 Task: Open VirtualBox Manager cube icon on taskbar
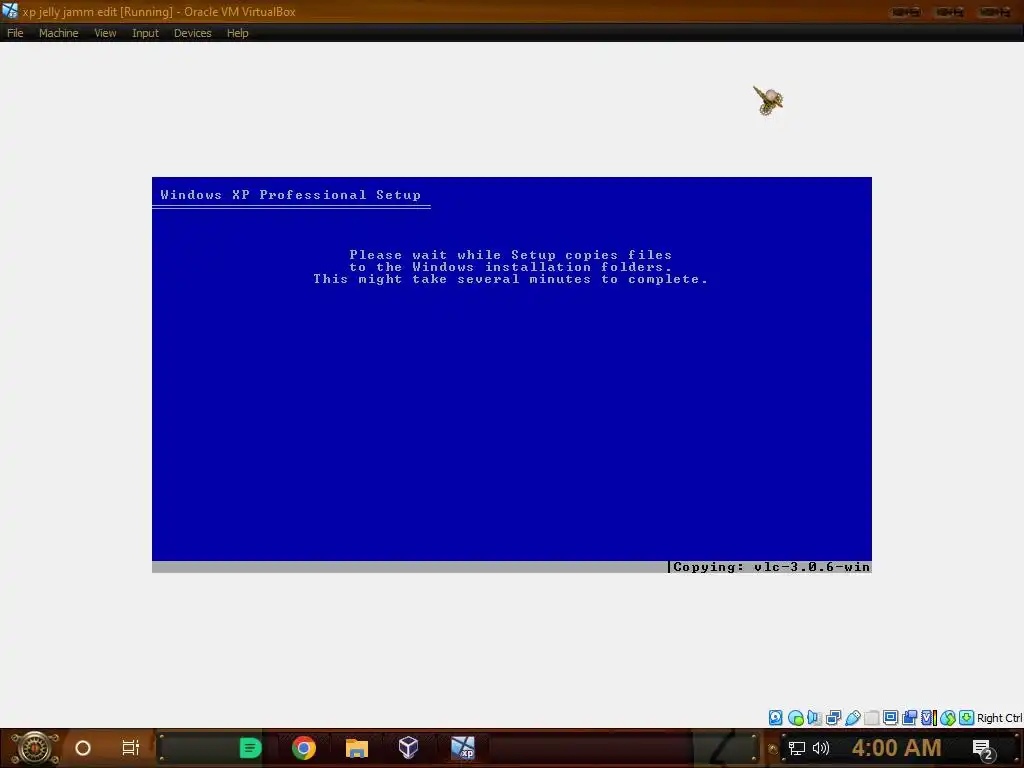[408, 748]
